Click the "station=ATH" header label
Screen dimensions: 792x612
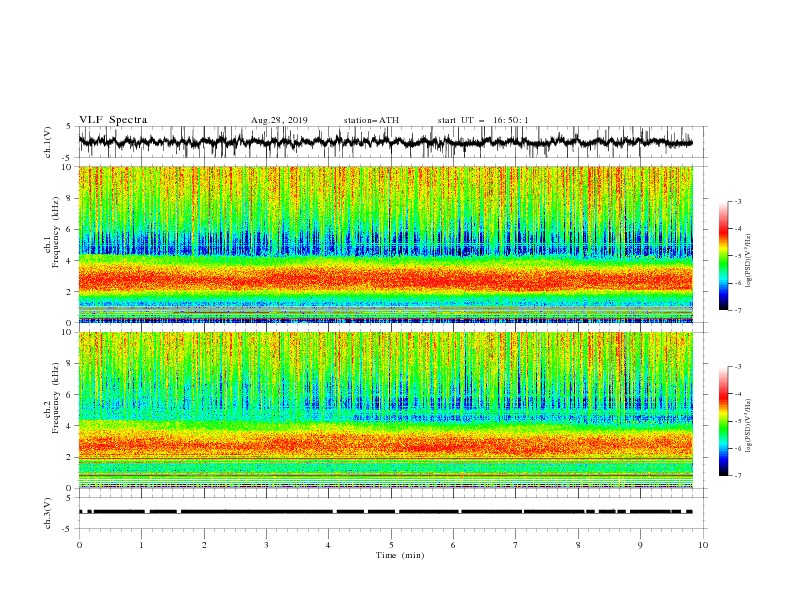[x=371, y=120]
